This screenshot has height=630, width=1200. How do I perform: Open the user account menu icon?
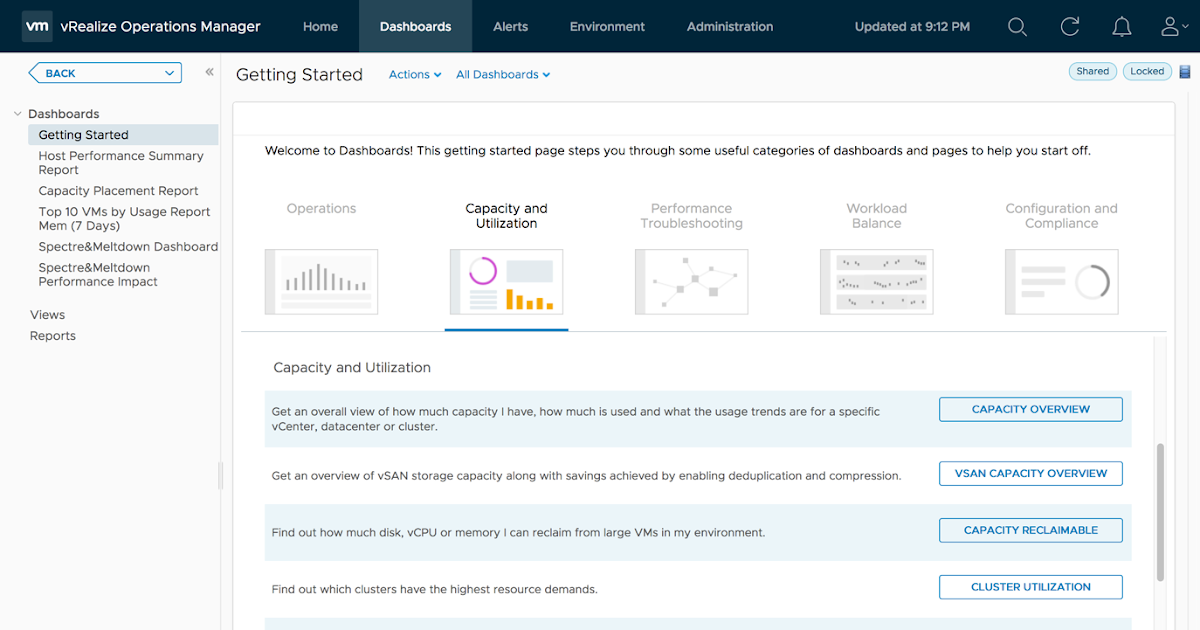pyautogui.click(x=1170, y=27)
